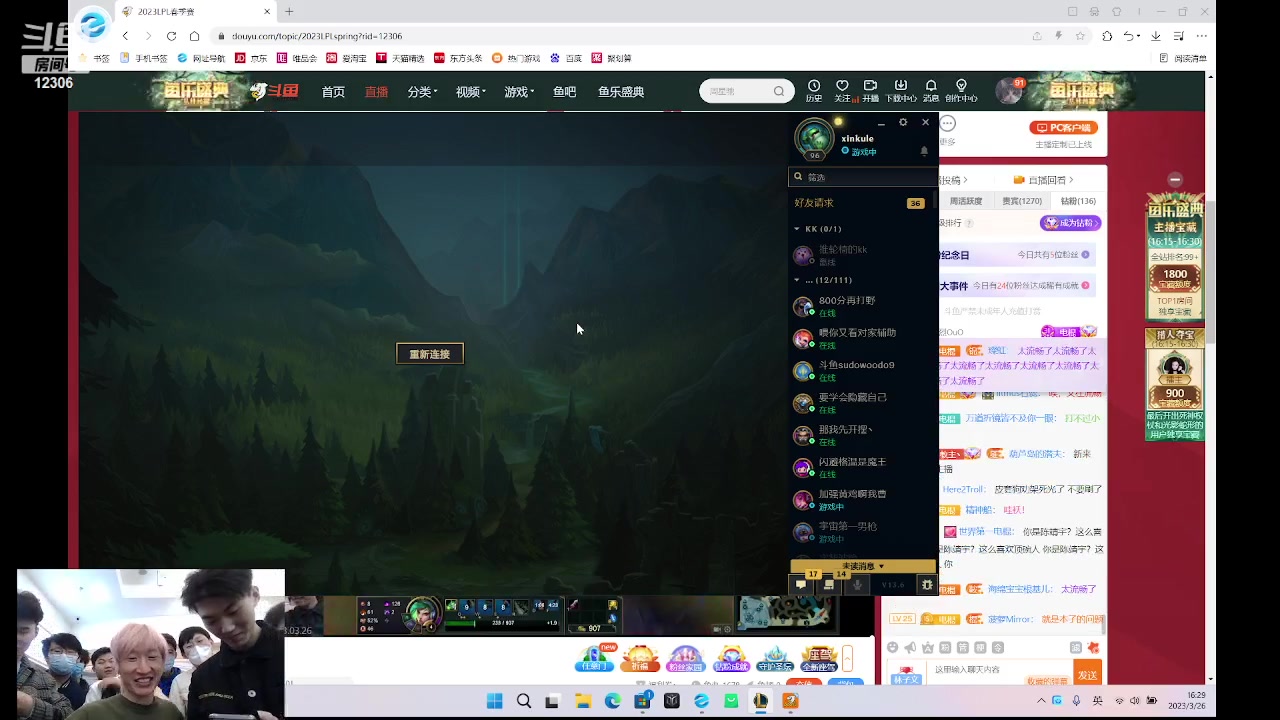Open a new browser tab
The image size is (1280, 720).
289,12
